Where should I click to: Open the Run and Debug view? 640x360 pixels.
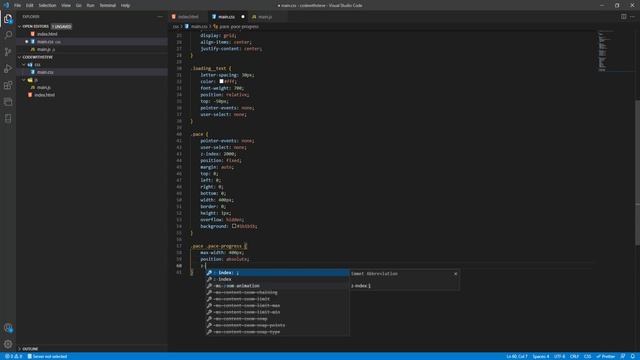8,69
